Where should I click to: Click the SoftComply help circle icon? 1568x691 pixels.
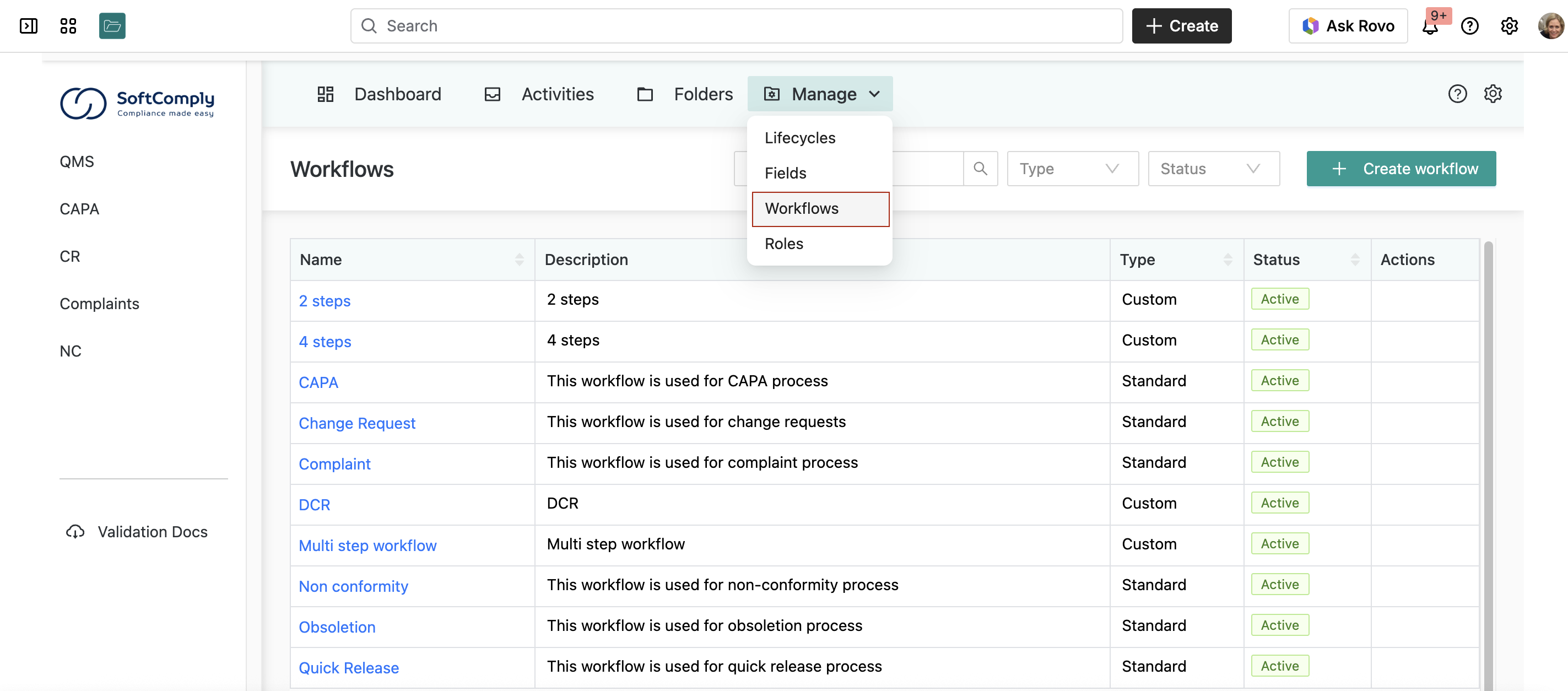tap(1457, 94)
